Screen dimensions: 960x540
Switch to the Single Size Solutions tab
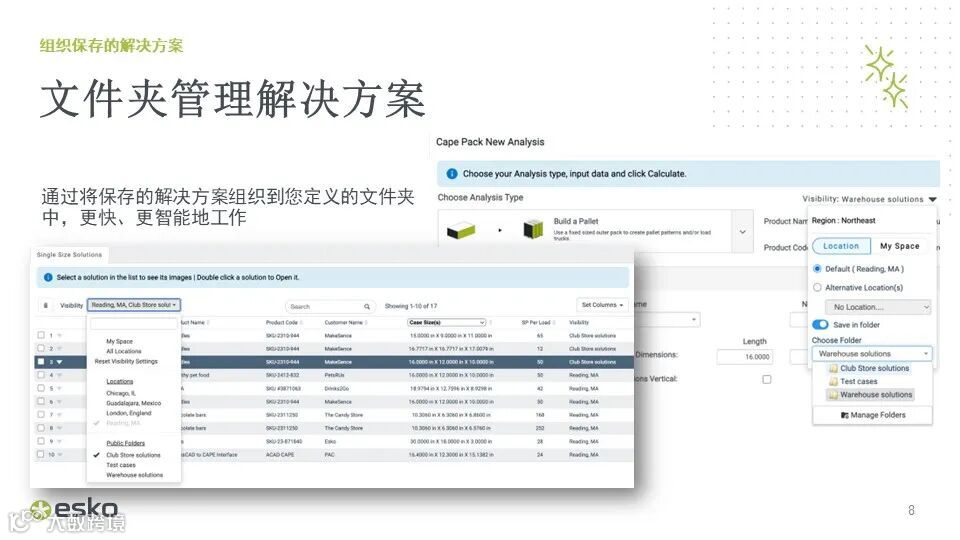pyautogui.click(x=69, y=254)
